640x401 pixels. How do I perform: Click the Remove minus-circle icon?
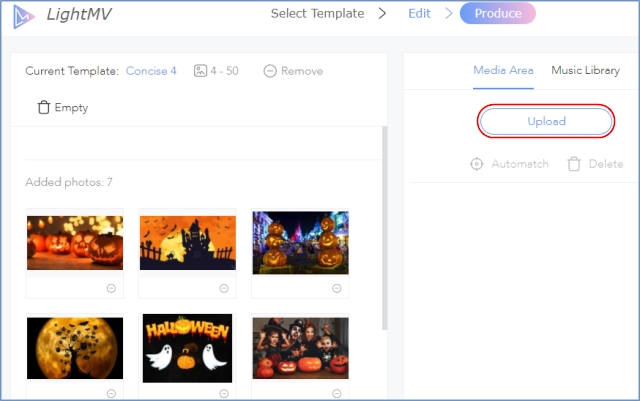pyautogui.click(x=270, y=71)
